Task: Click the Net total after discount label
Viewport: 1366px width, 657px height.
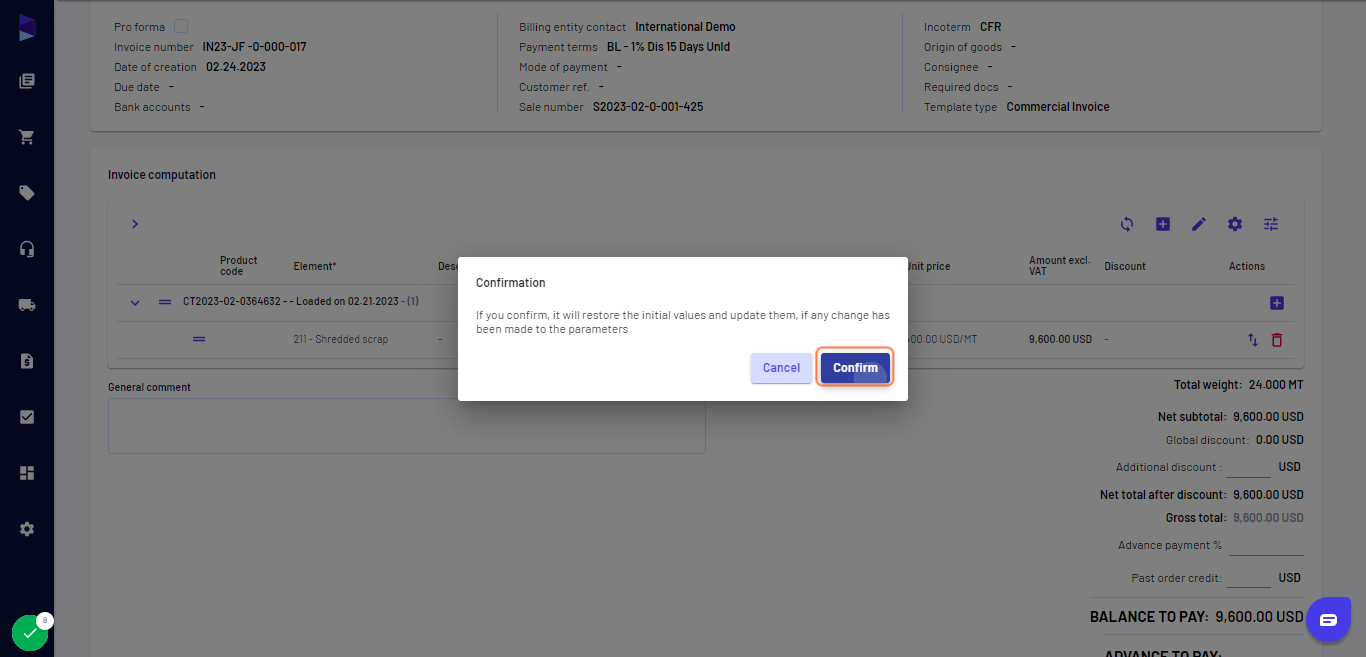Action: [1163, 495]
